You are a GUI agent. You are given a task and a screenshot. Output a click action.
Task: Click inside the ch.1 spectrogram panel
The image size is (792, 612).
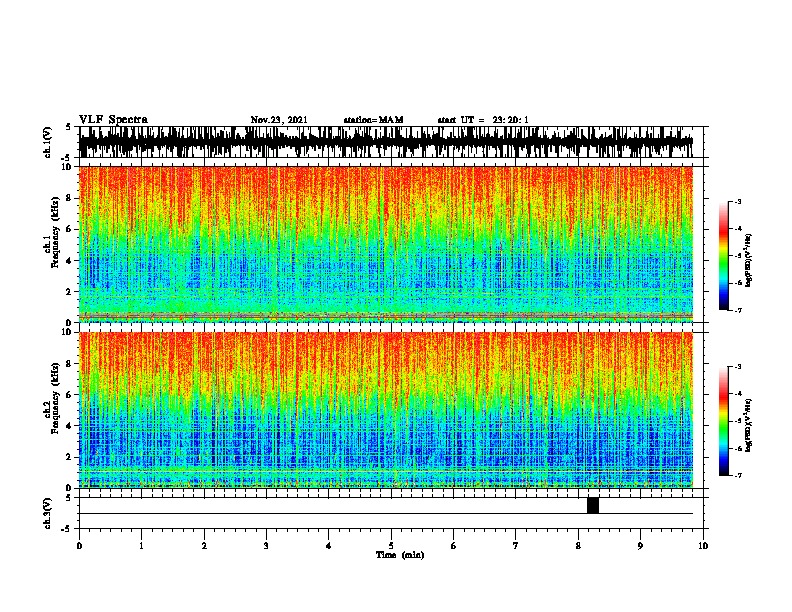click(386, 244)
